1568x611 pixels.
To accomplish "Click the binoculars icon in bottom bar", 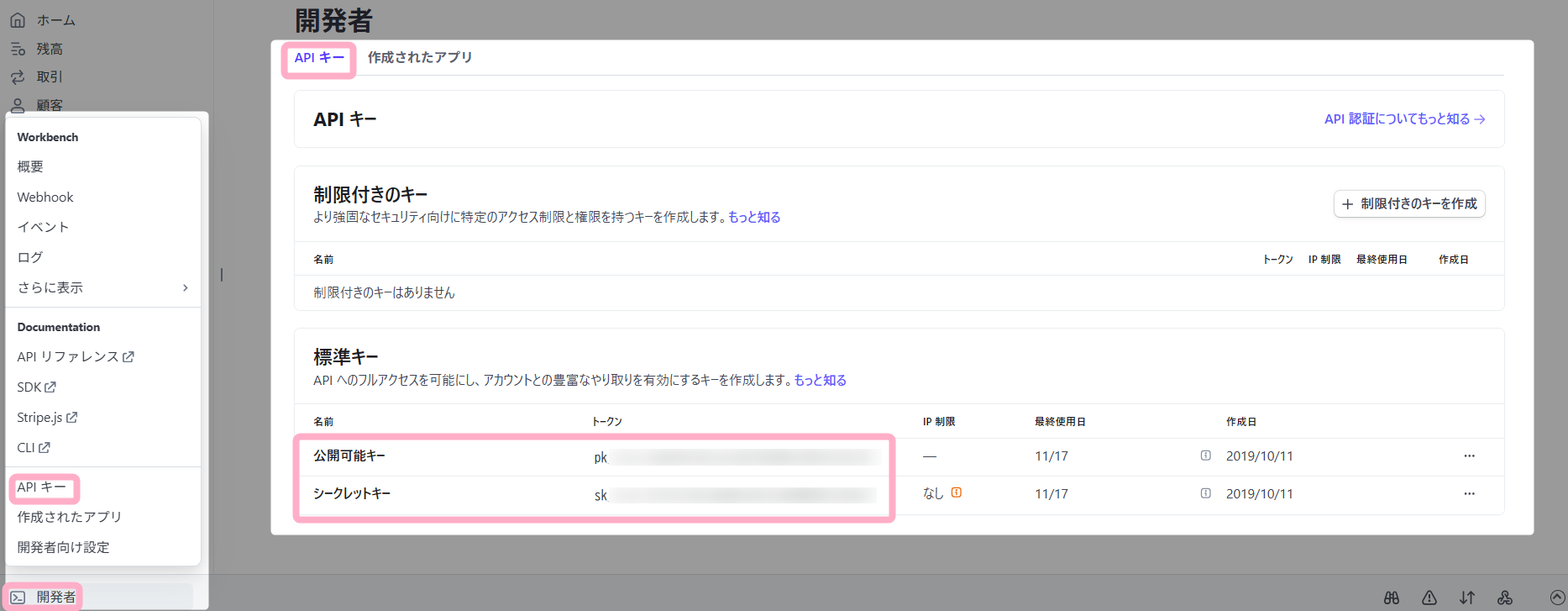I will [x=1392, y=598].
